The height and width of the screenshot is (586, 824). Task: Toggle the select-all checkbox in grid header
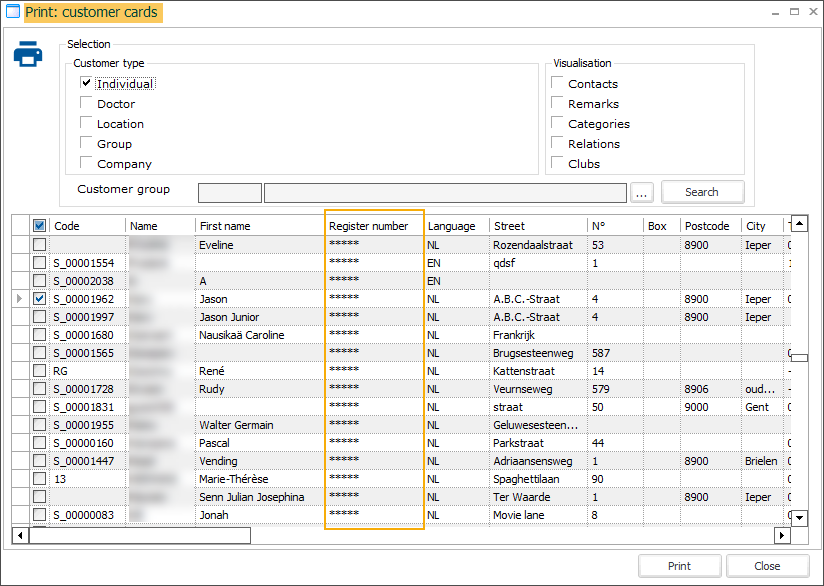(39, 226)
